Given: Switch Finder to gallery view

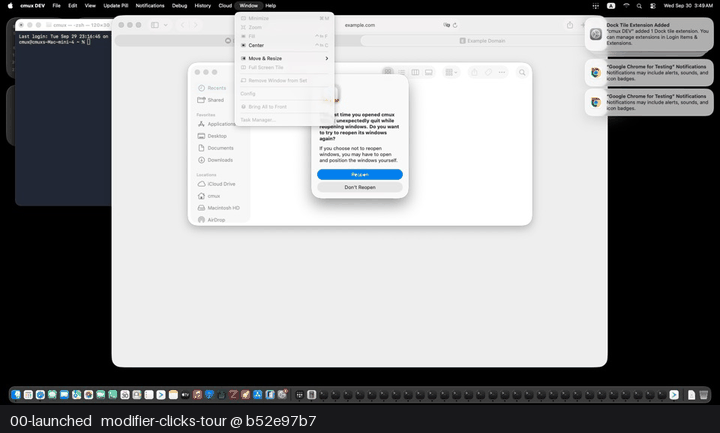Looking at the screenshot, I should tap(428, 72).
